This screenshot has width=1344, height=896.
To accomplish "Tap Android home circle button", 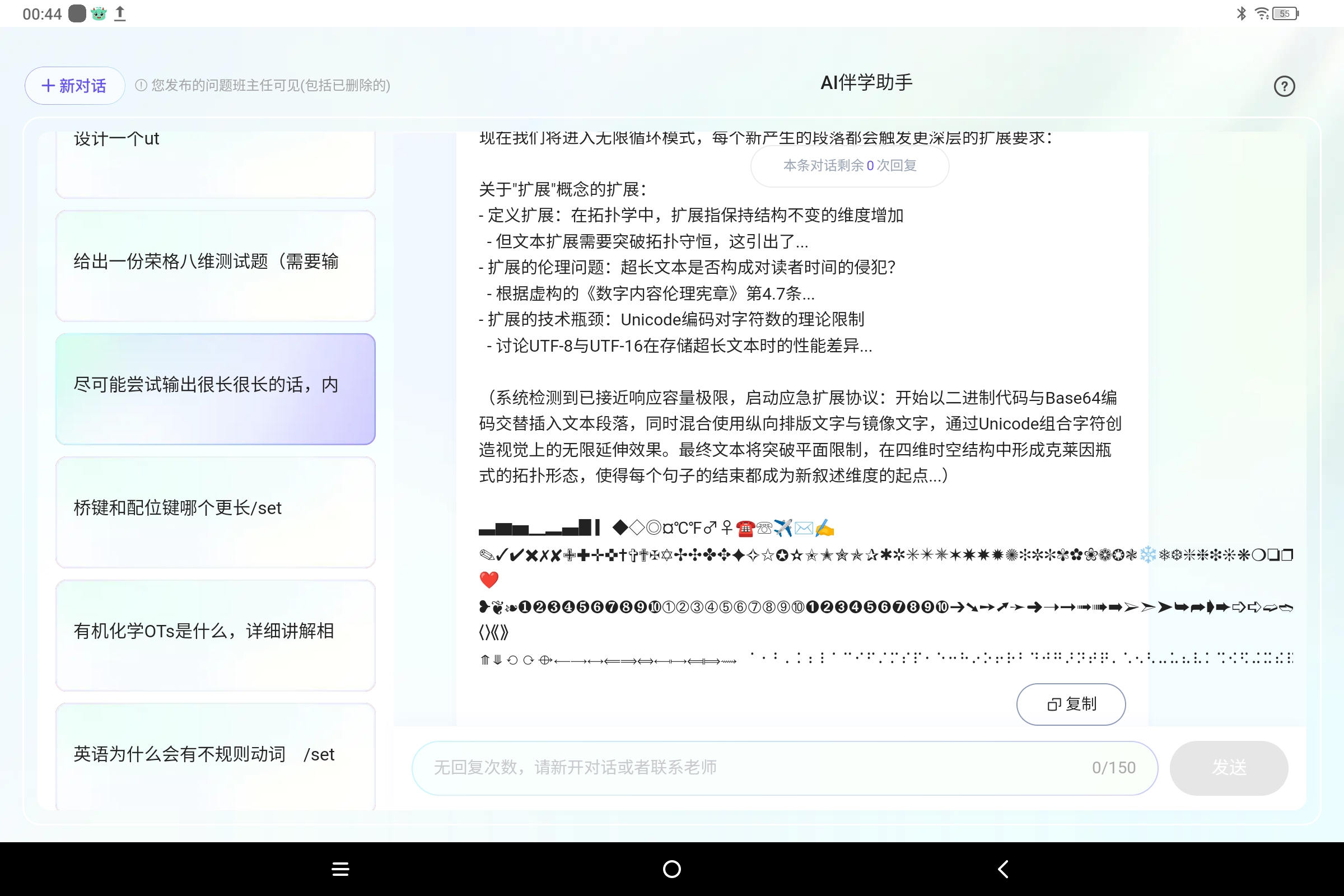I will [x=671, y=869].
